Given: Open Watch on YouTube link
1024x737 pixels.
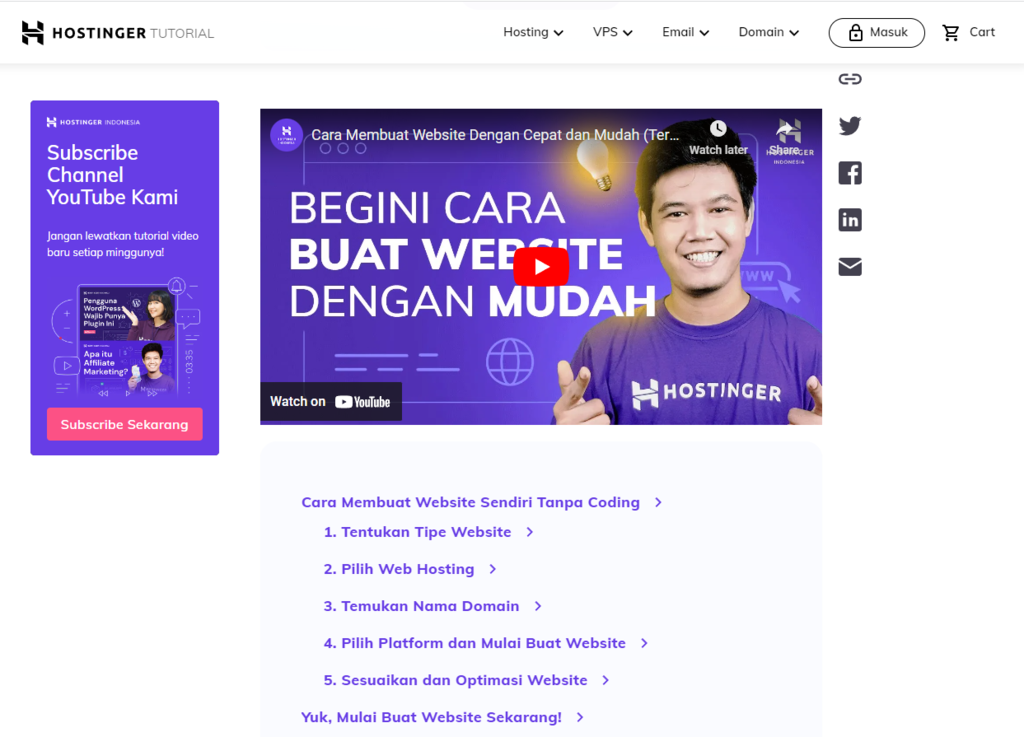Looking at the screenshot, I should click(x=330, y=402).
